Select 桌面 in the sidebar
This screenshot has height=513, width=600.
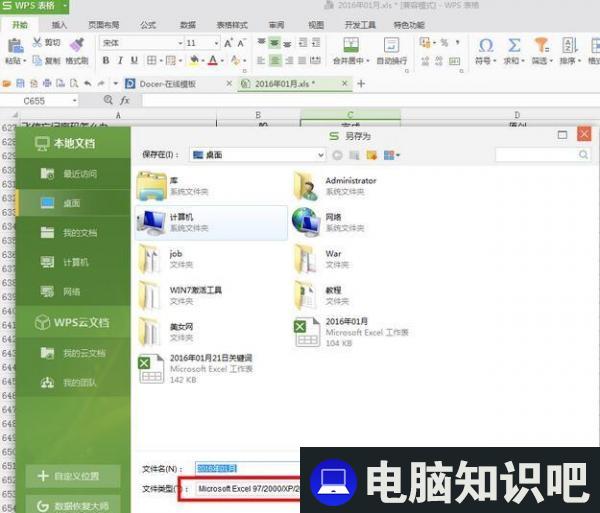(x=73, y=203)
